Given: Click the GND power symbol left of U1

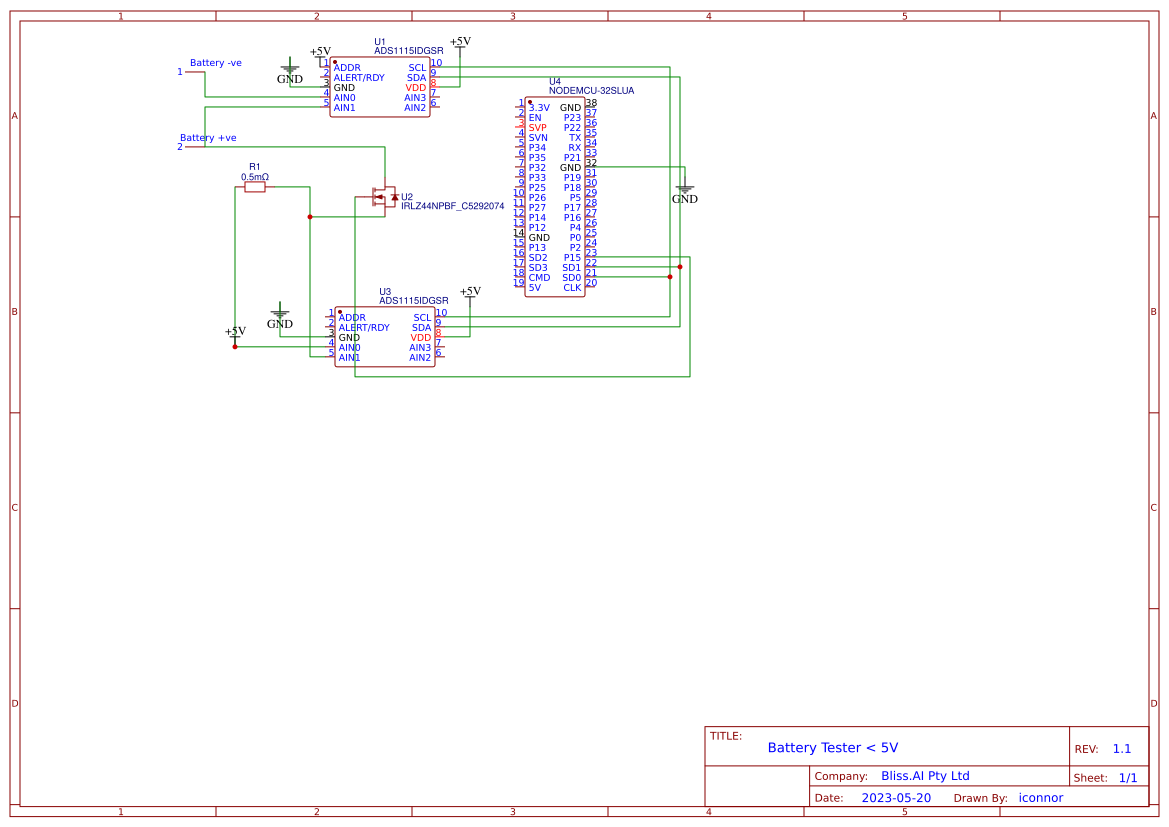Looking at the screenshot, I should (289, 70).
